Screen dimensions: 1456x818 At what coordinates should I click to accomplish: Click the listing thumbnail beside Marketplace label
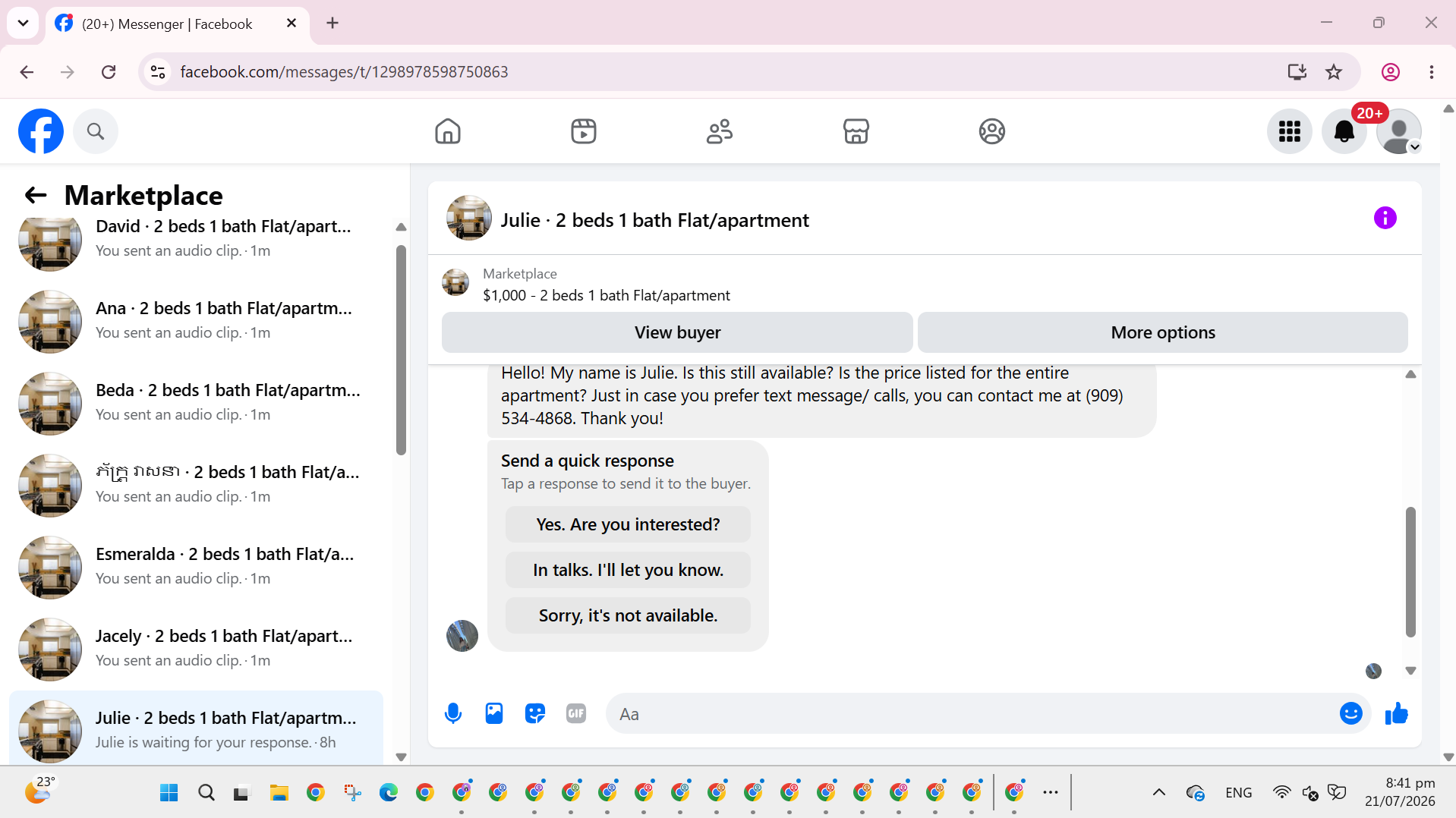455,283
